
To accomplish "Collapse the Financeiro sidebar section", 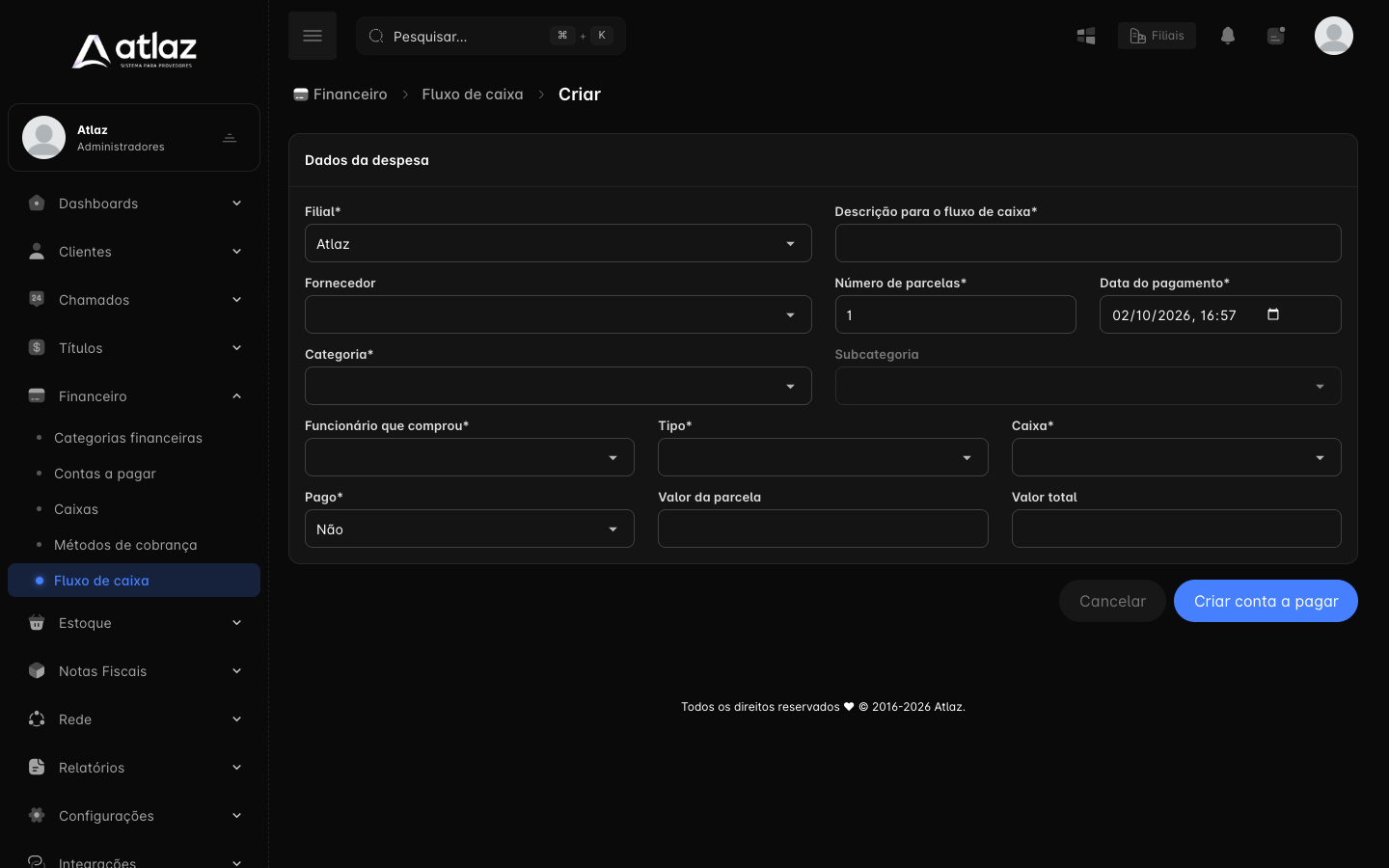I will point(134,396).
